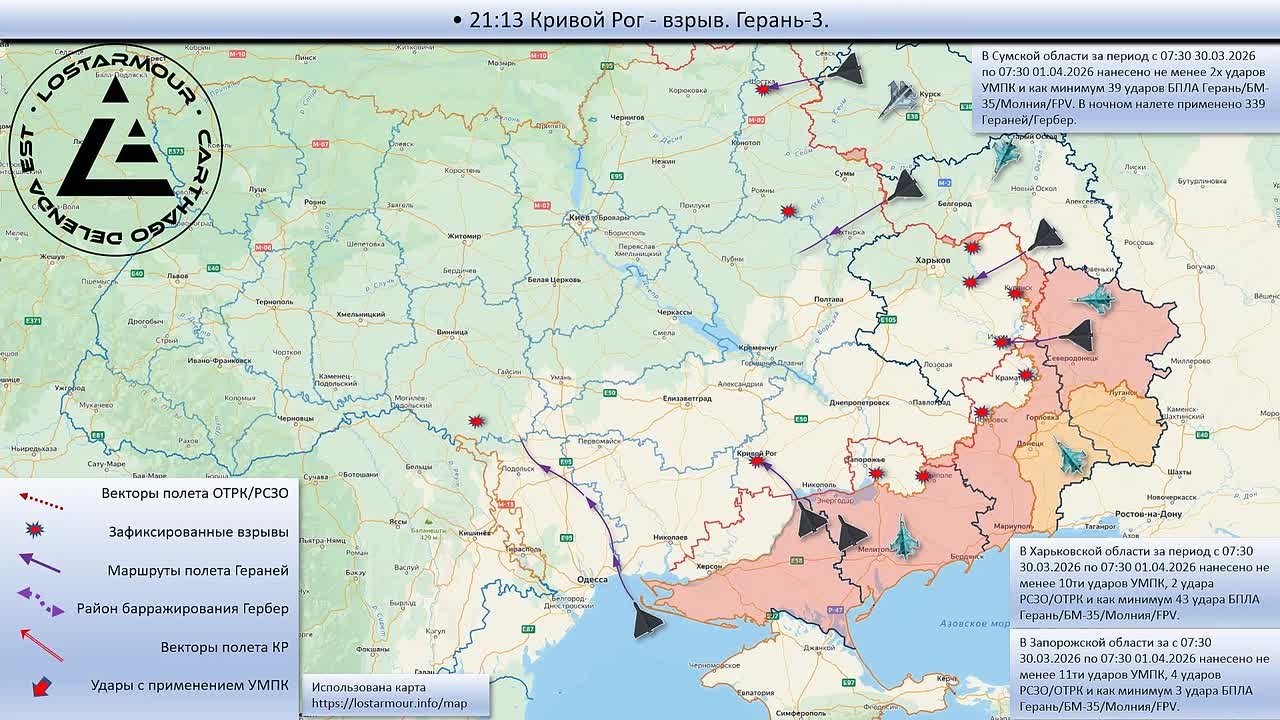1280x720 pixels.
Task: Click the gray fighter jet near Курск
Action: [898, 98]
